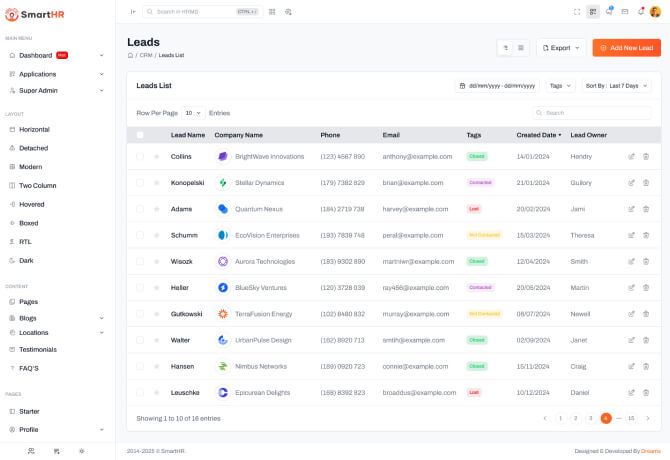Tick the checkbox for the Schumm row

140,235
